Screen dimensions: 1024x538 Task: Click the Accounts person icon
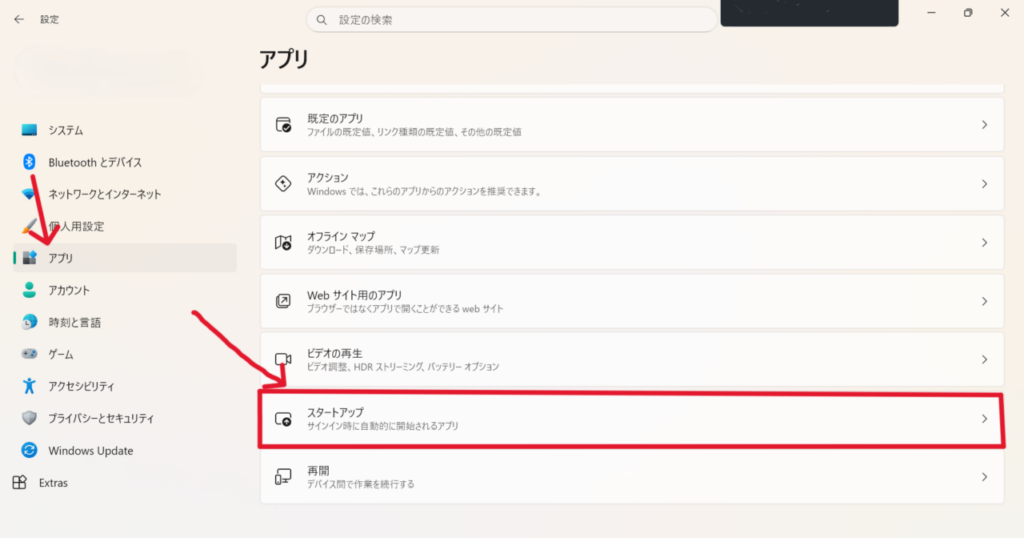[29, 290]
